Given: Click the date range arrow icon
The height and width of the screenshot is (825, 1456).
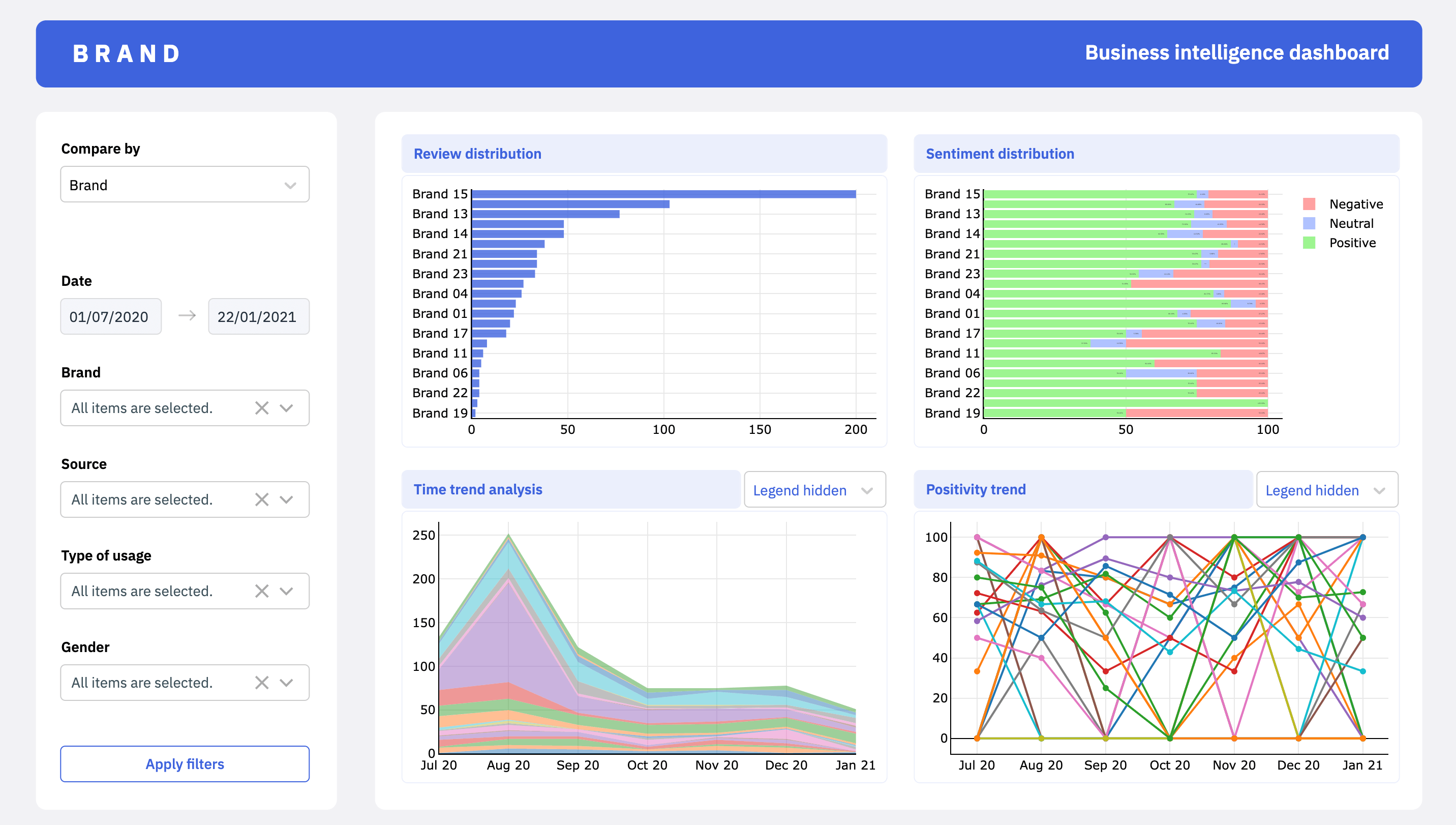Looking at the screenshot, I should pyautogui.click(x=187, y=316).
